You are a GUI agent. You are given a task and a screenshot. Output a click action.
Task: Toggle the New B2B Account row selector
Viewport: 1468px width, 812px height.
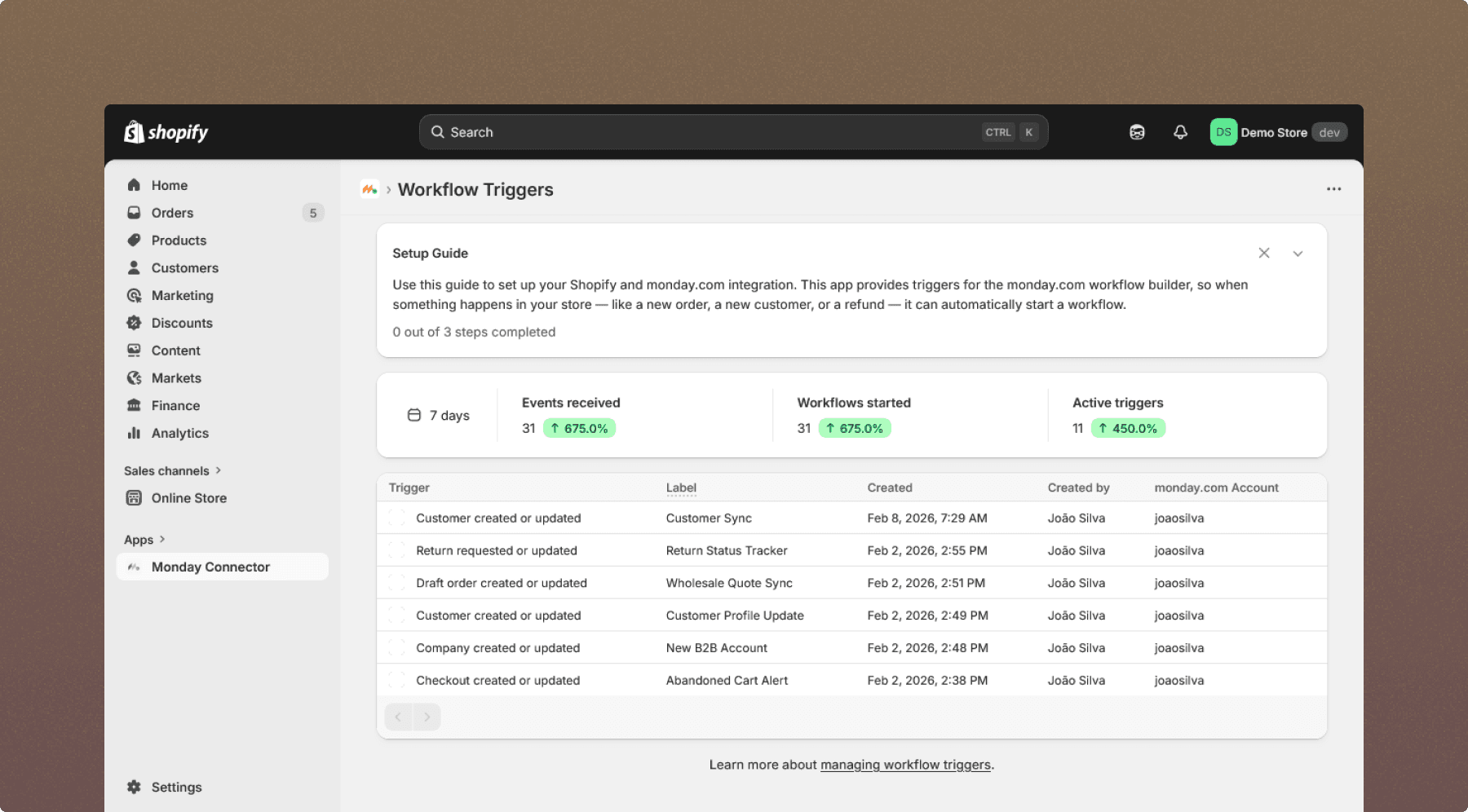[x=396, y=648]
